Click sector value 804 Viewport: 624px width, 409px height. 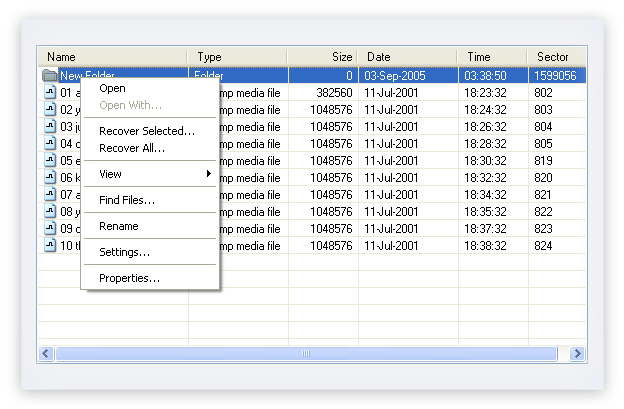point(543,127)
